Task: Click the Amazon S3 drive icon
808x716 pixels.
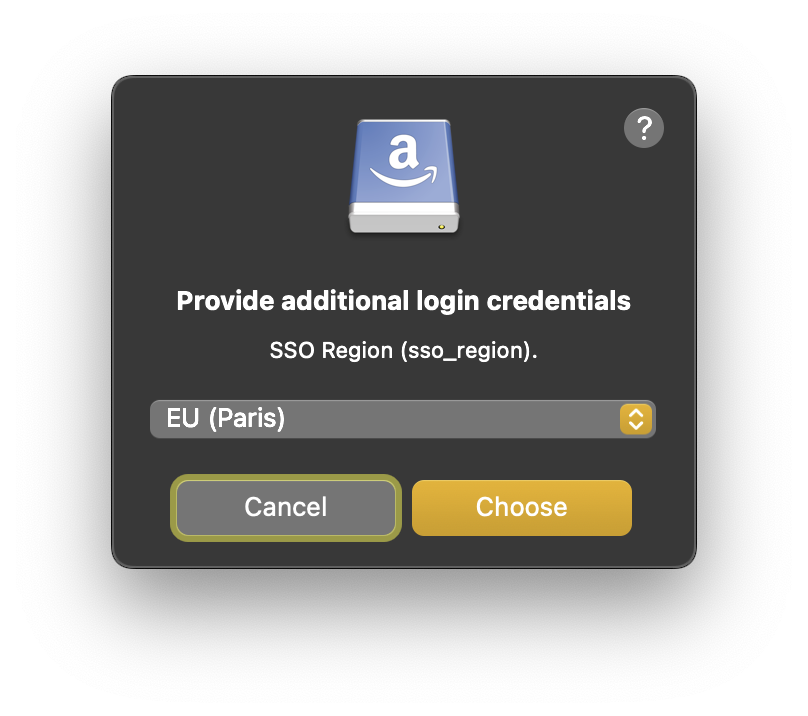Action: (404, 176)
